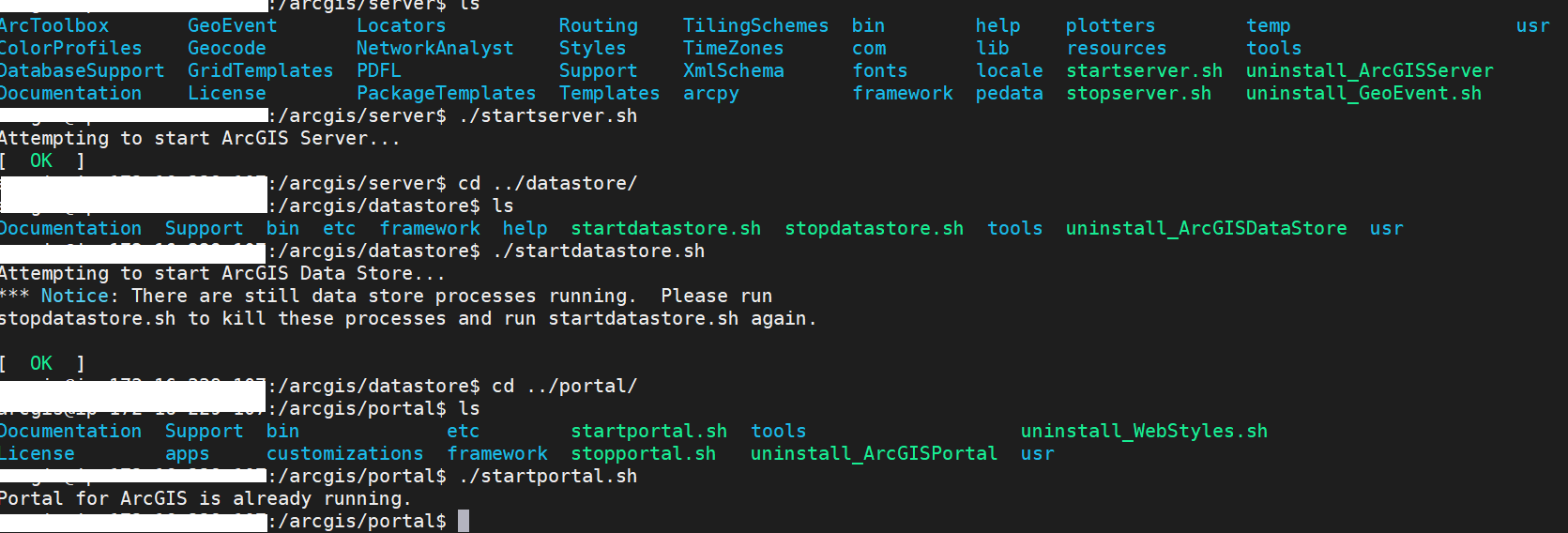Click the NetworkAnalyst directory name
Viewport: 1568px width, 533px height.
pyautogui.click(x=435, y=48)
